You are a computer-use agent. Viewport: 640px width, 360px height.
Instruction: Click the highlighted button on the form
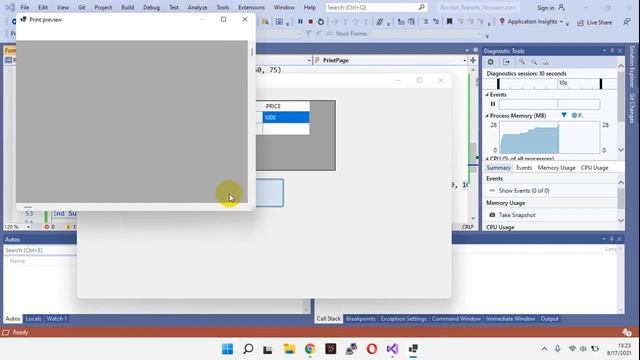coord(270,193)
